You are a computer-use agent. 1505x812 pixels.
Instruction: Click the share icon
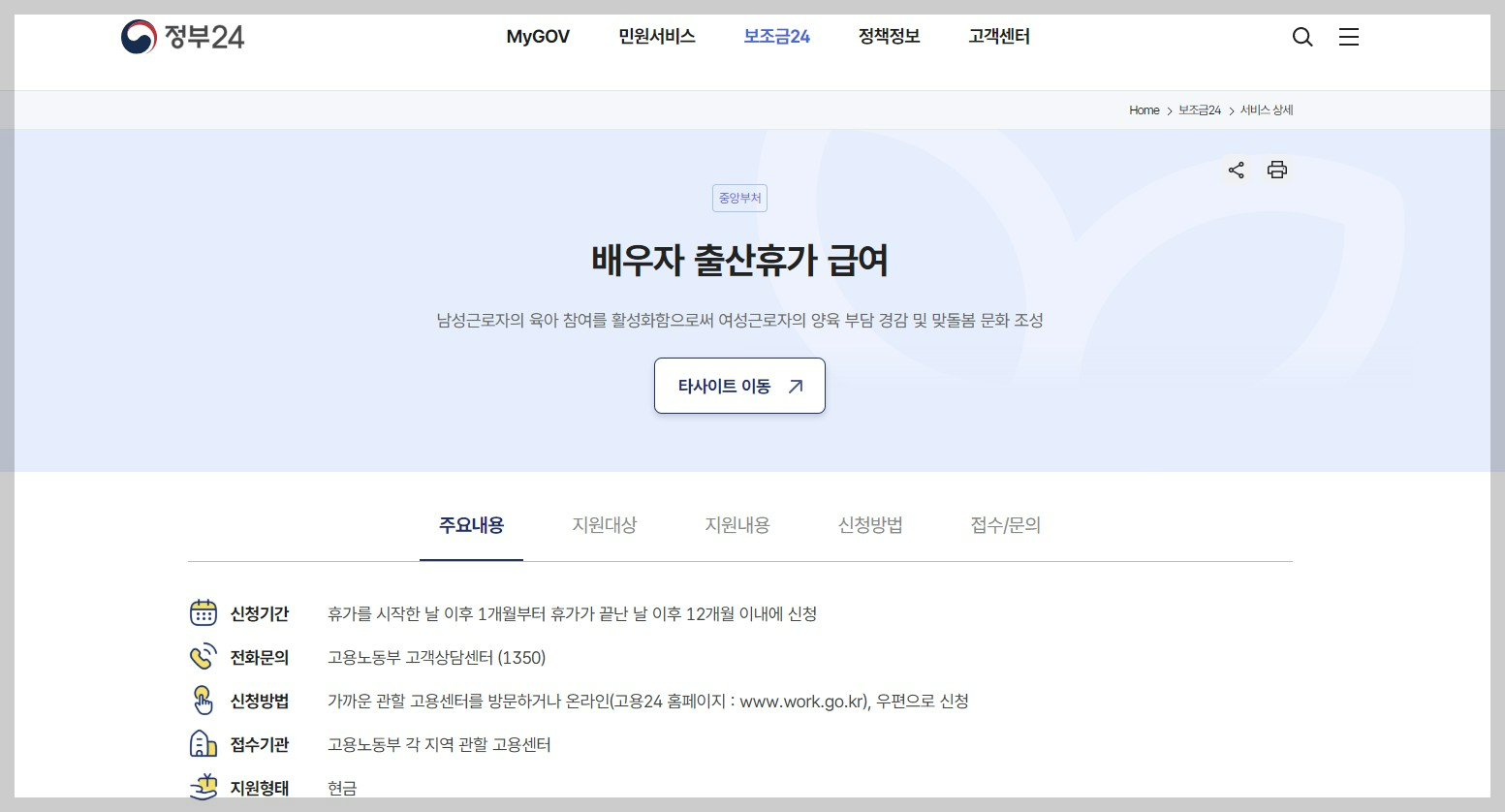point(1236,170)
